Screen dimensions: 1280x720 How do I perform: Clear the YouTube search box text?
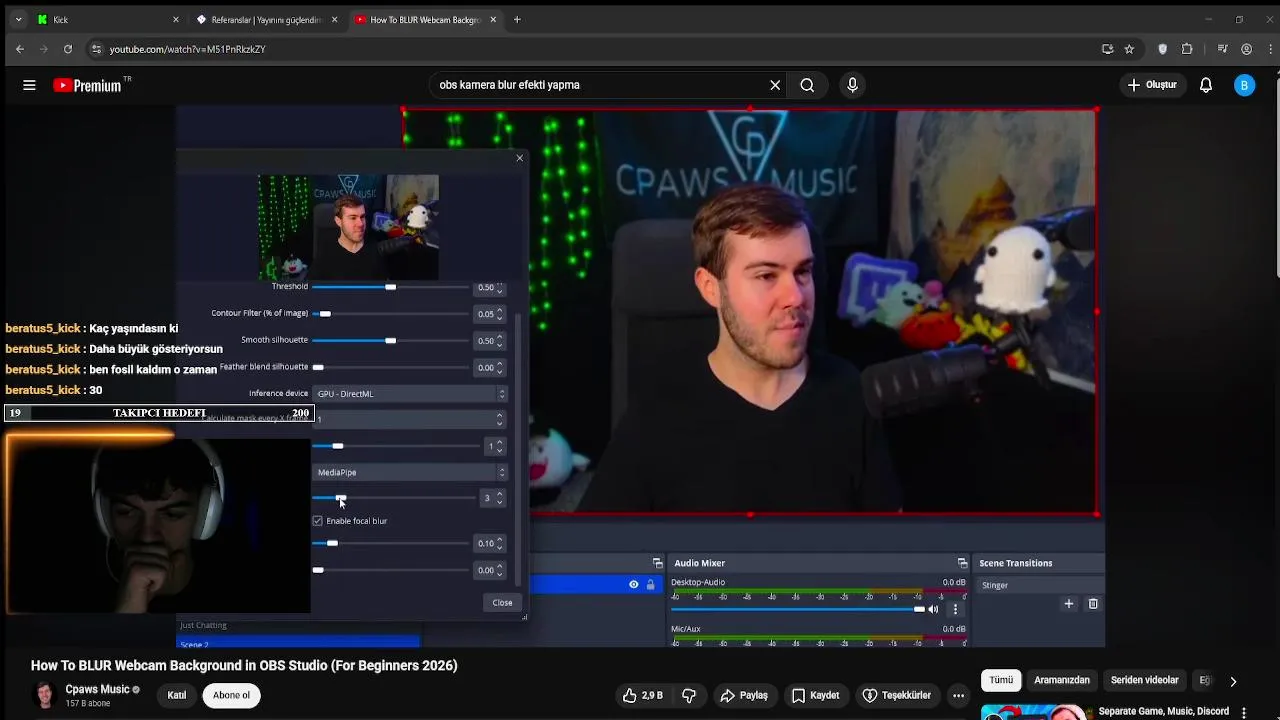[775, 85]
